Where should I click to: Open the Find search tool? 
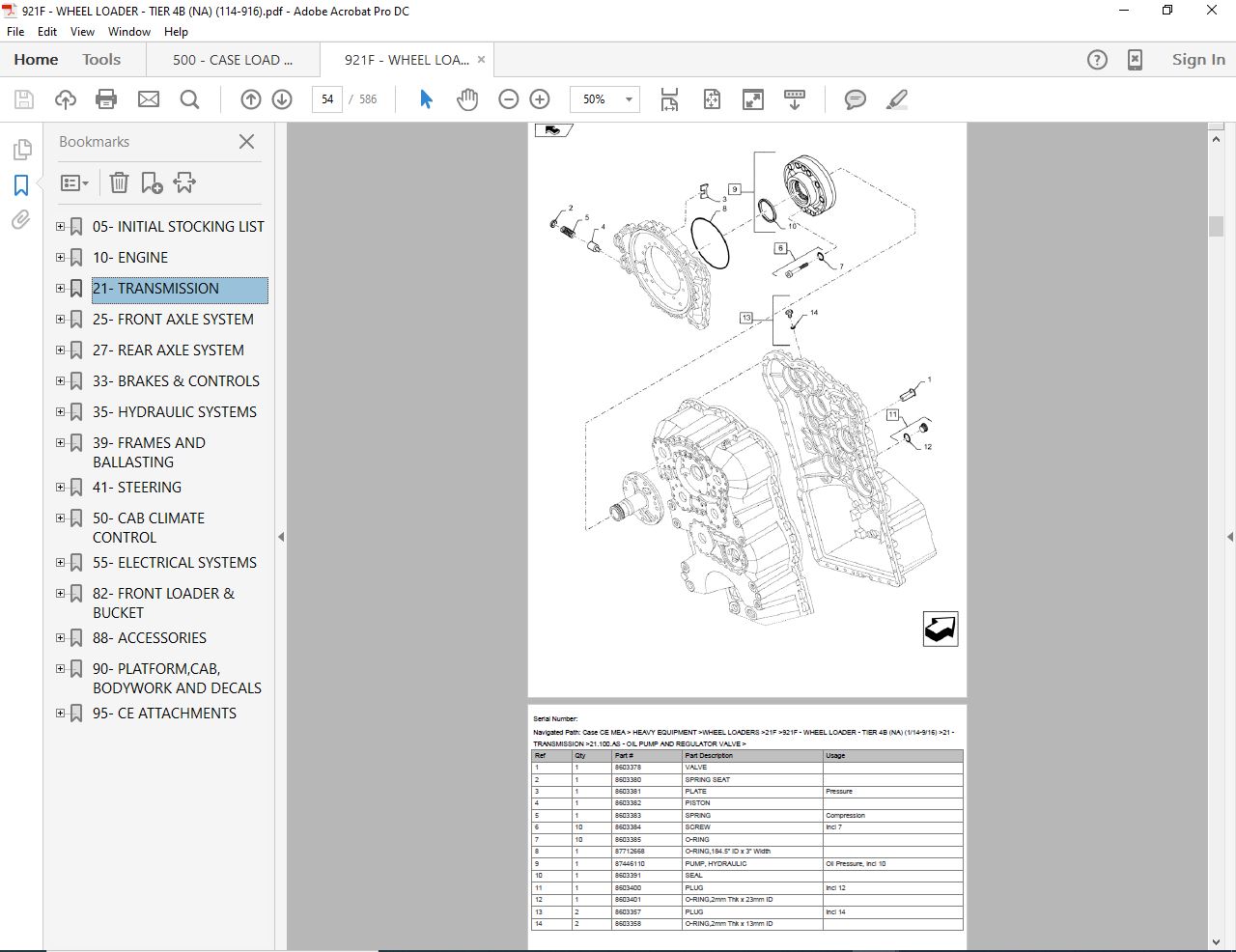point(189,98)
